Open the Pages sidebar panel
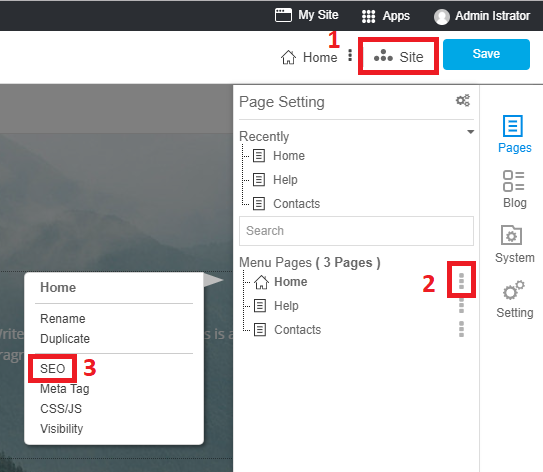Viewport: 543px width, 472px height. click(514, 134)
